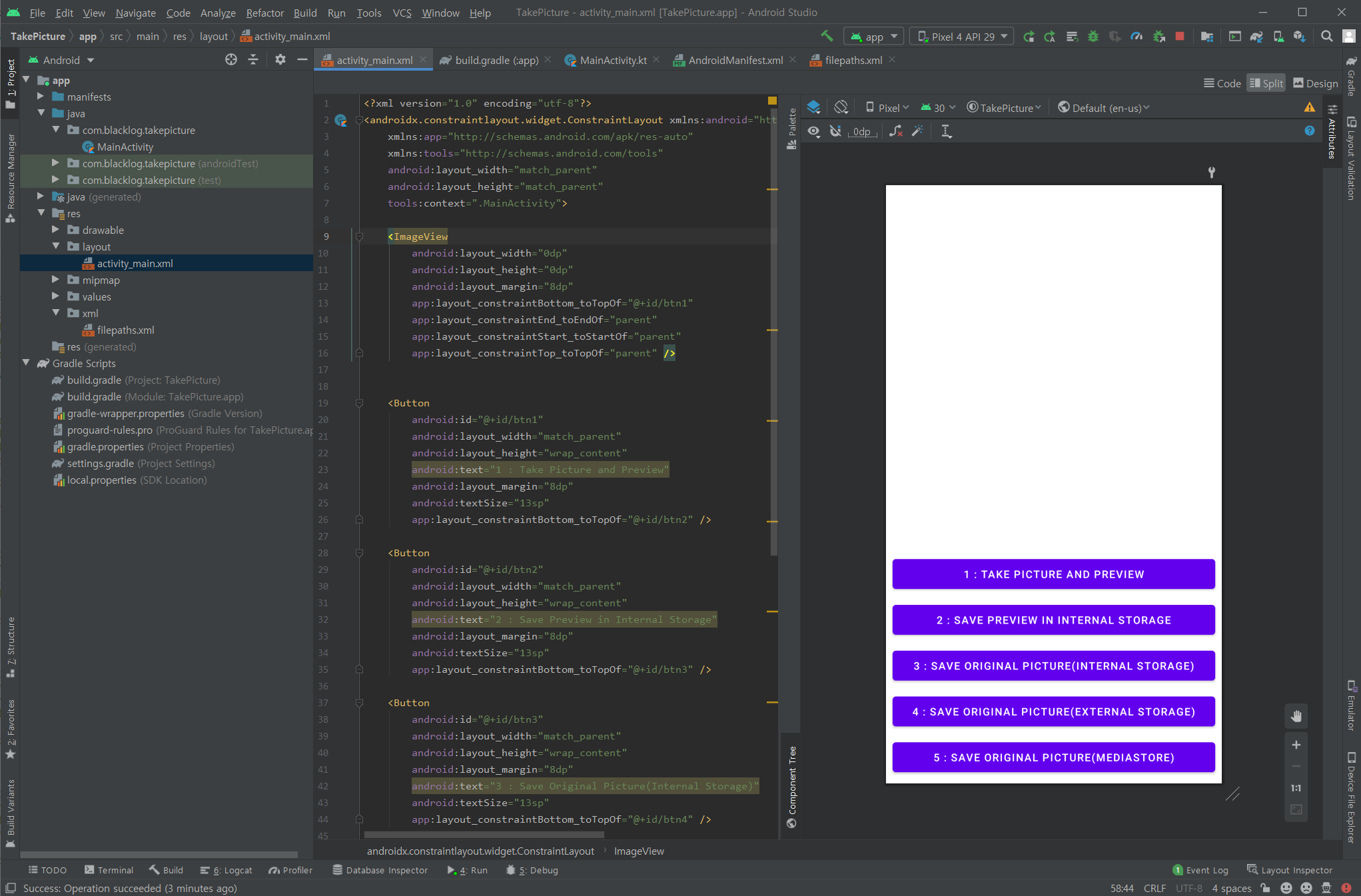
Task: Open the Default (en-us) locale dropdown
Action: pos(1104,107)
